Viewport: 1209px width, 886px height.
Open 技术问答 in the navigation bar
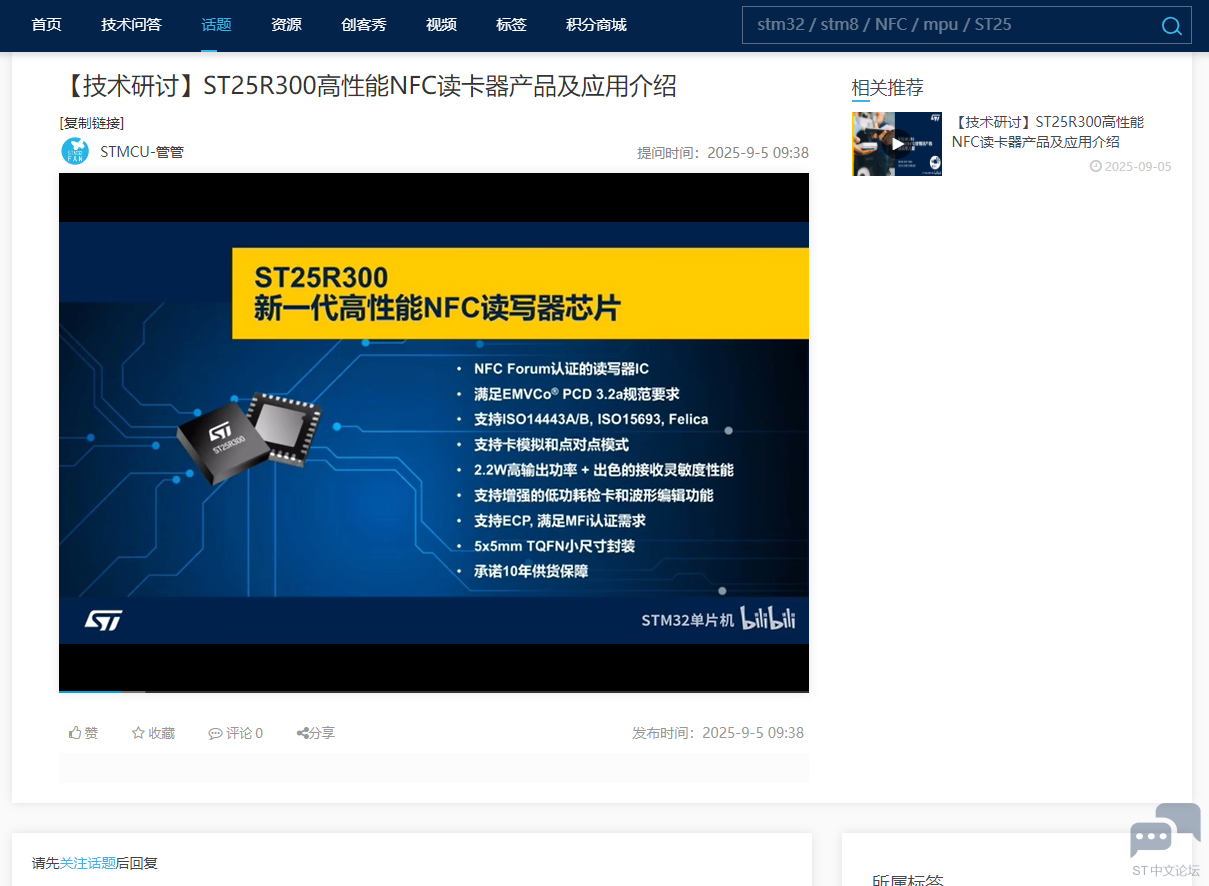pyautogui.click(x=131, y=25)
